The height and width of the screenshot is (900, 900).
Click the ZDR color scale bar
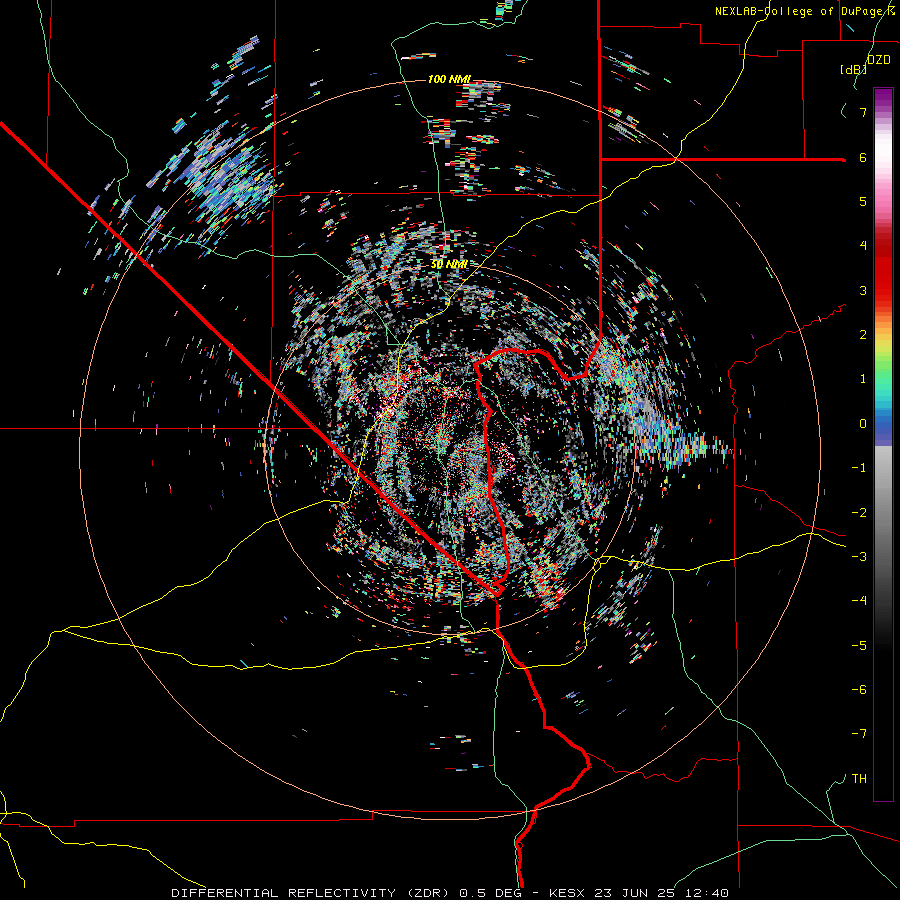(x=883, y=444)
